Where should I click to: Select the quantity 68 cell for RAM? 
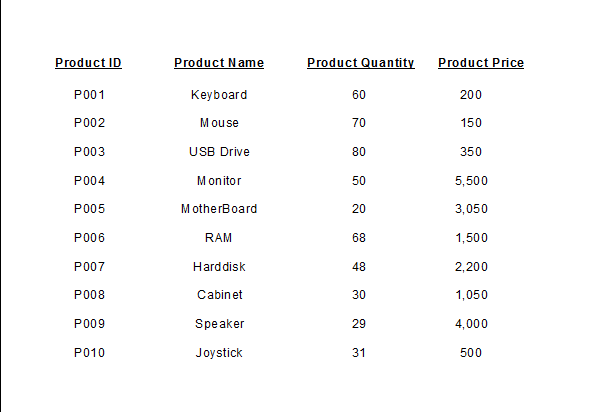tap(359, 238)
